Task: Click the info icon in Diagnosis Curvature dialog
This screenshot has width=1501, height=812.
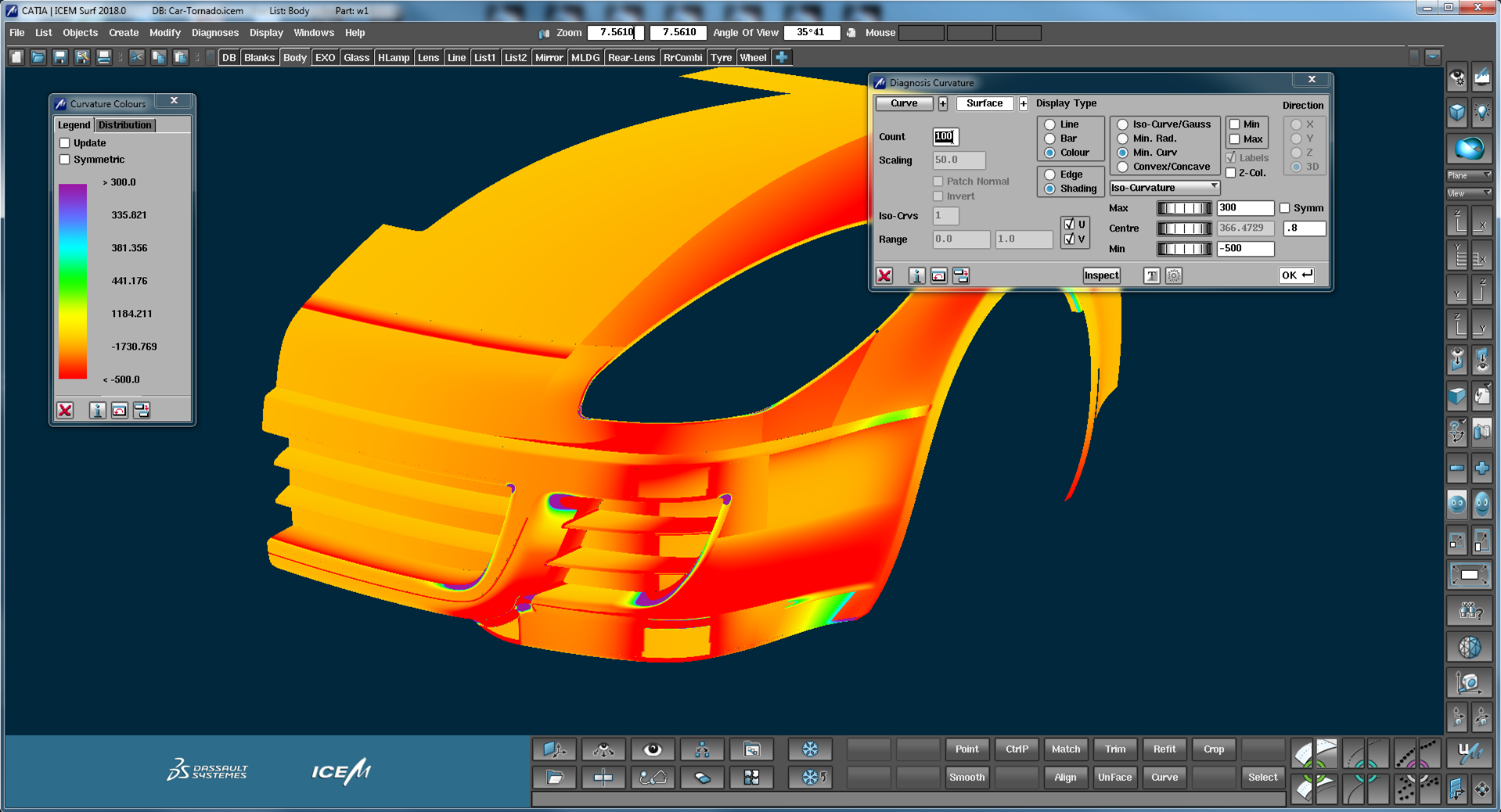Action: 916,275
